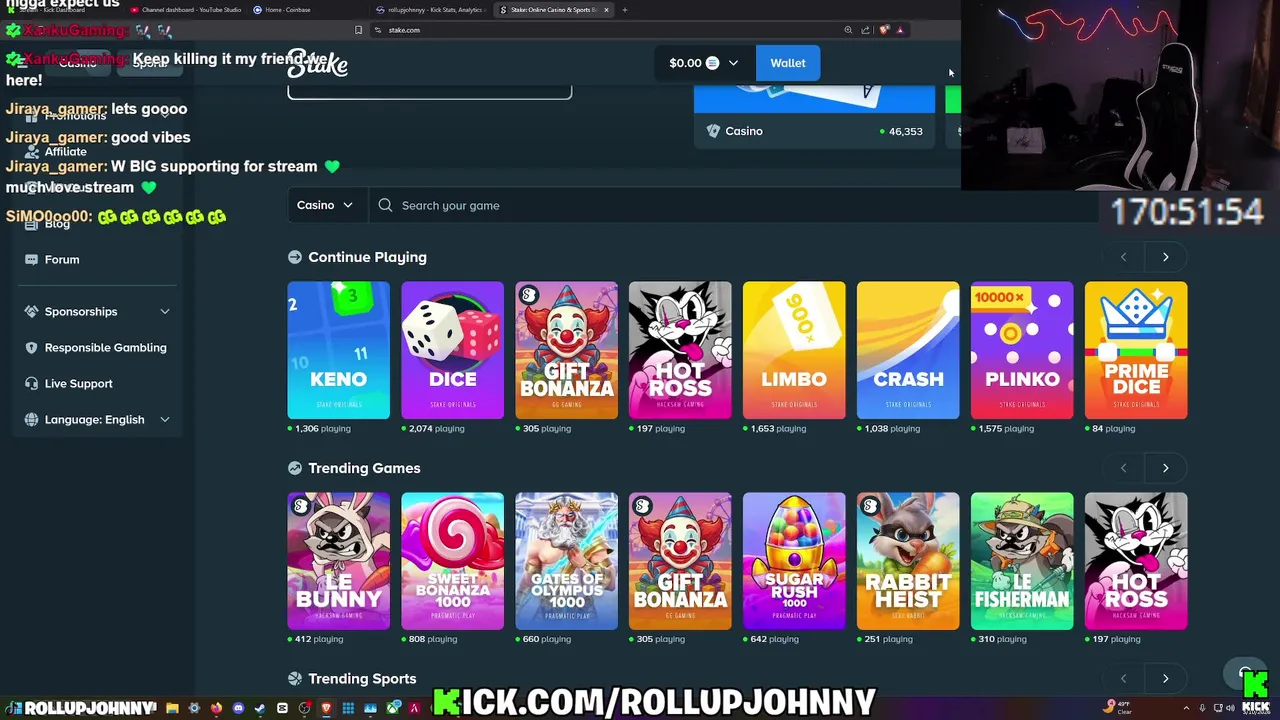This screenshot has height=720, width=1280.
Task: Open Discord from the taskbar
Action: (238, 708)
